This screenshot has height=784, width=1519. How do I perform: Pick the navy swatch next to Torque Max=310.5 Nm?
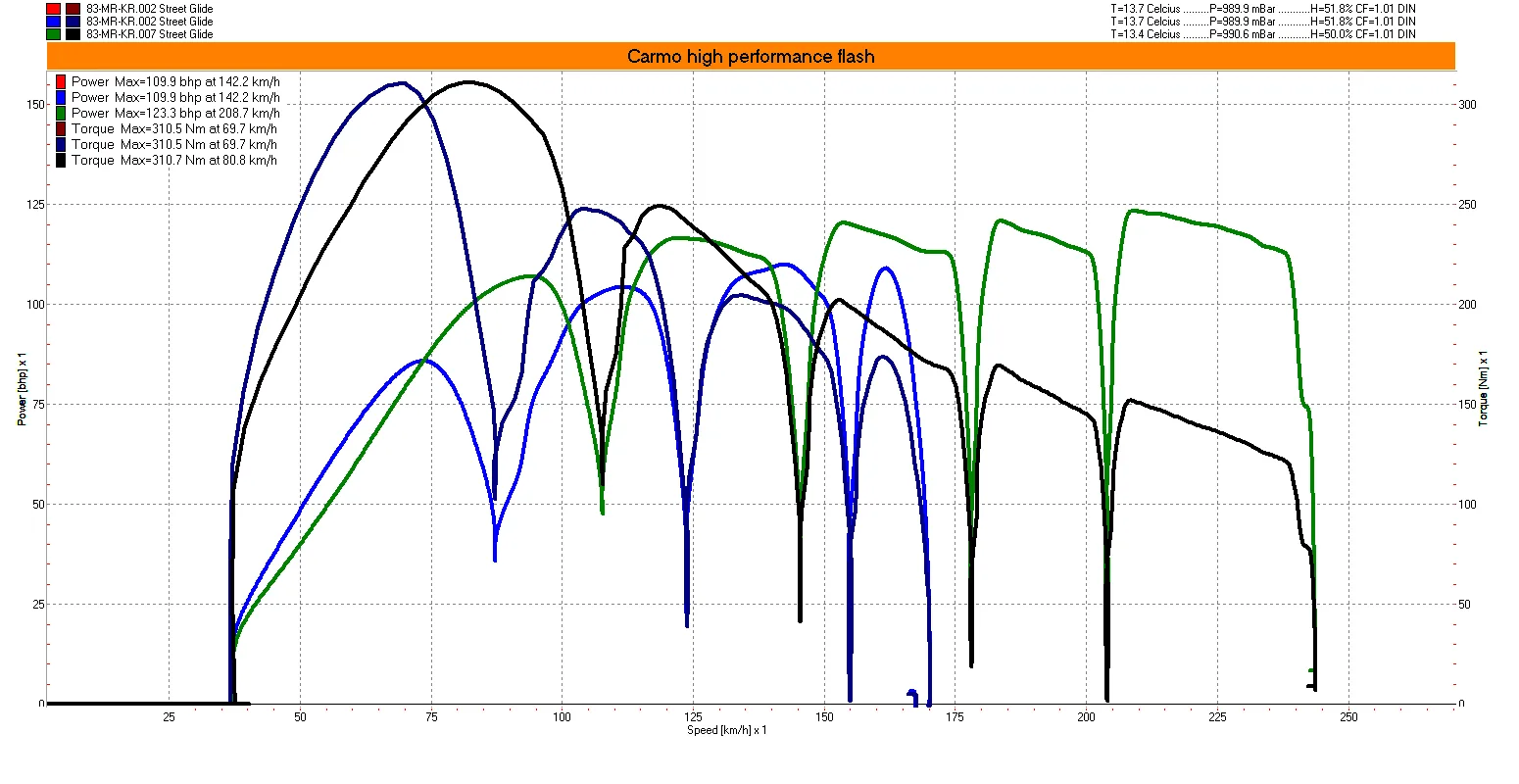61,144
